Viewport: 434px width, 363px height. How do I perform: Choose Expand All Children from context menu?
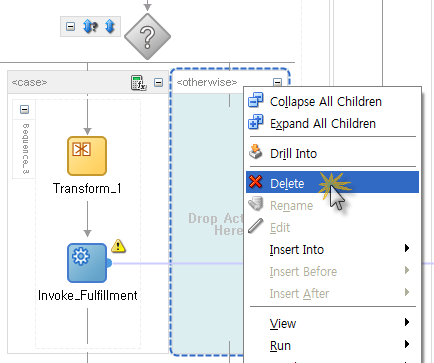[x=332, y=123]
